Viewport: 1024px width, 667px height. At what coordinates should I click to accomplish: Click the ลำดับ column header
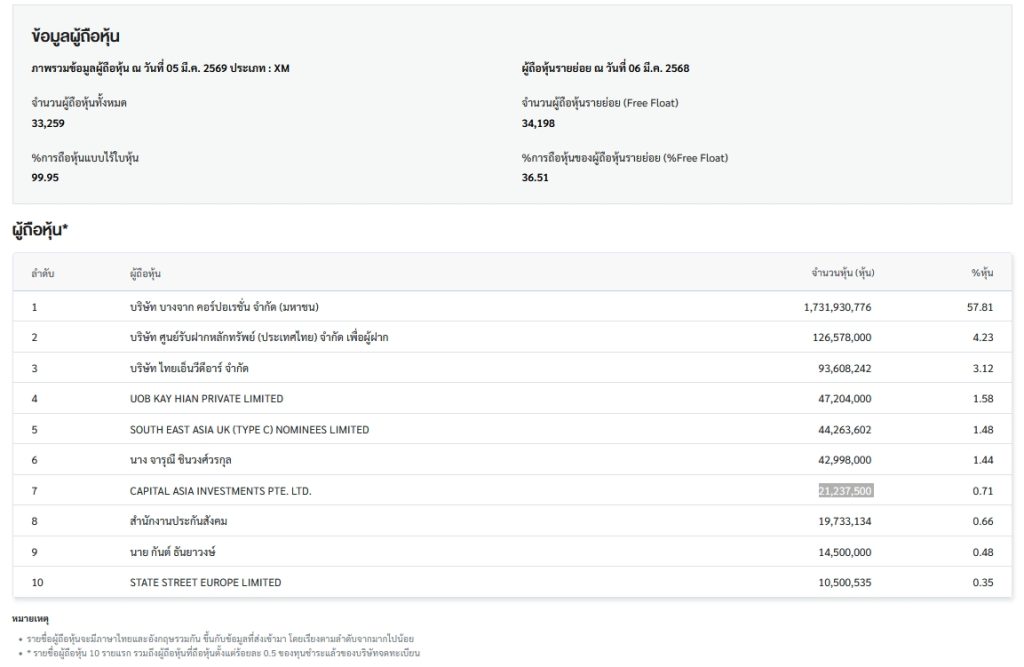click(43, 273)
